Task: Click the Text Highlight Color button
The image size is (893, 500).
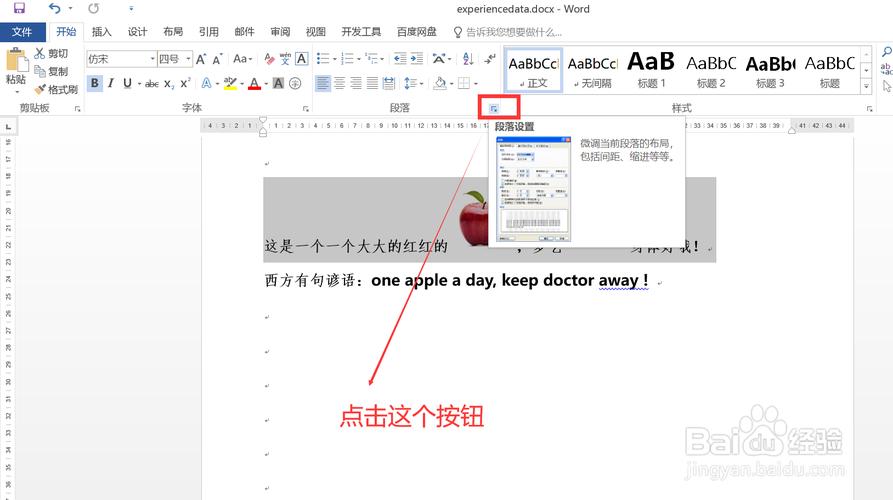Action: [x=230, y=83]
